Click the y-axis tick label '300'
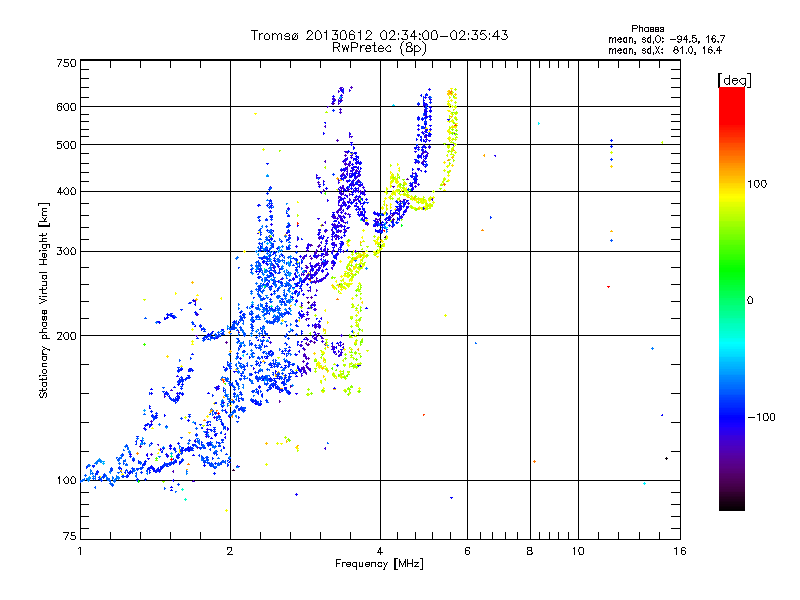Image resolution: width=800 pixels, height=600 pixels. [66, 252]
